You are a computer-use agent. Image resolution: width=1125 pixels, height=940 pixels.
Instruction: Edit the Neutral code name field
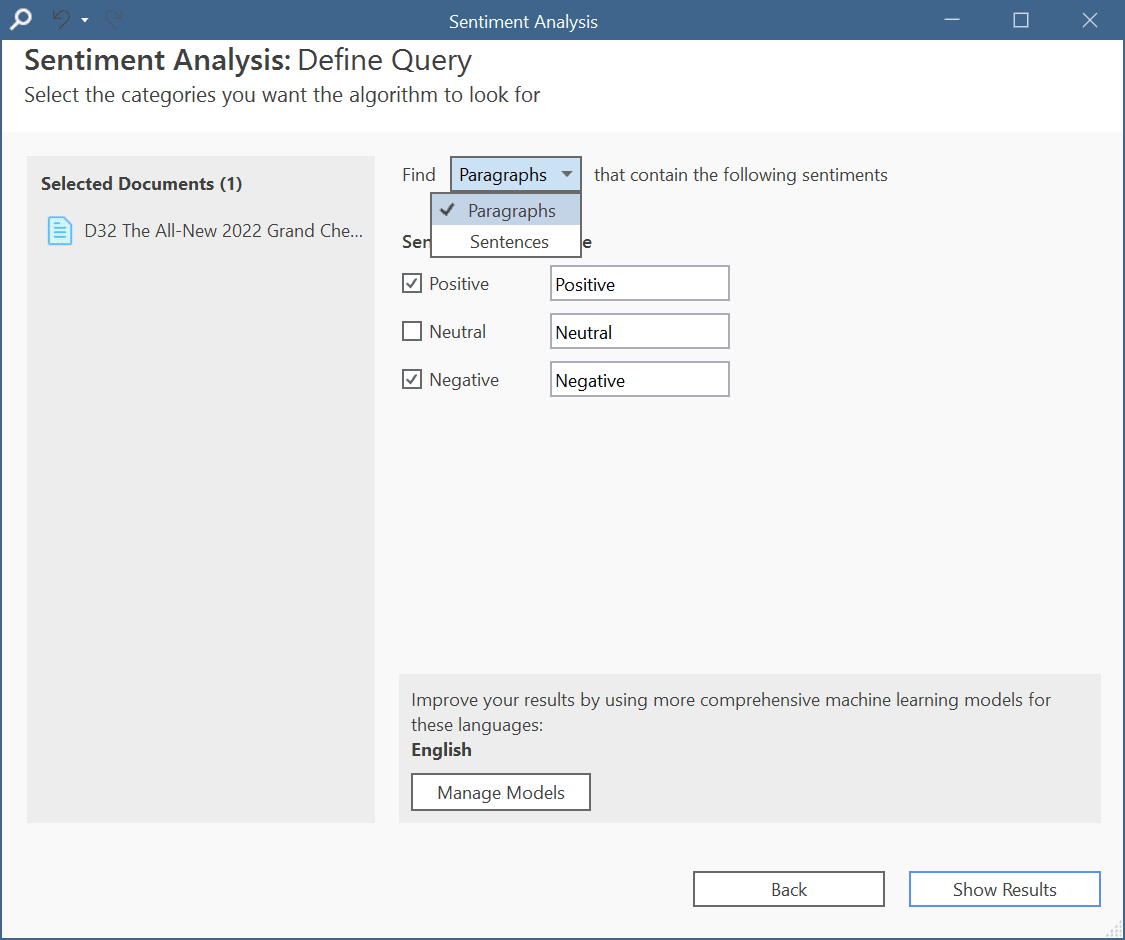click(x=639, y=332)
